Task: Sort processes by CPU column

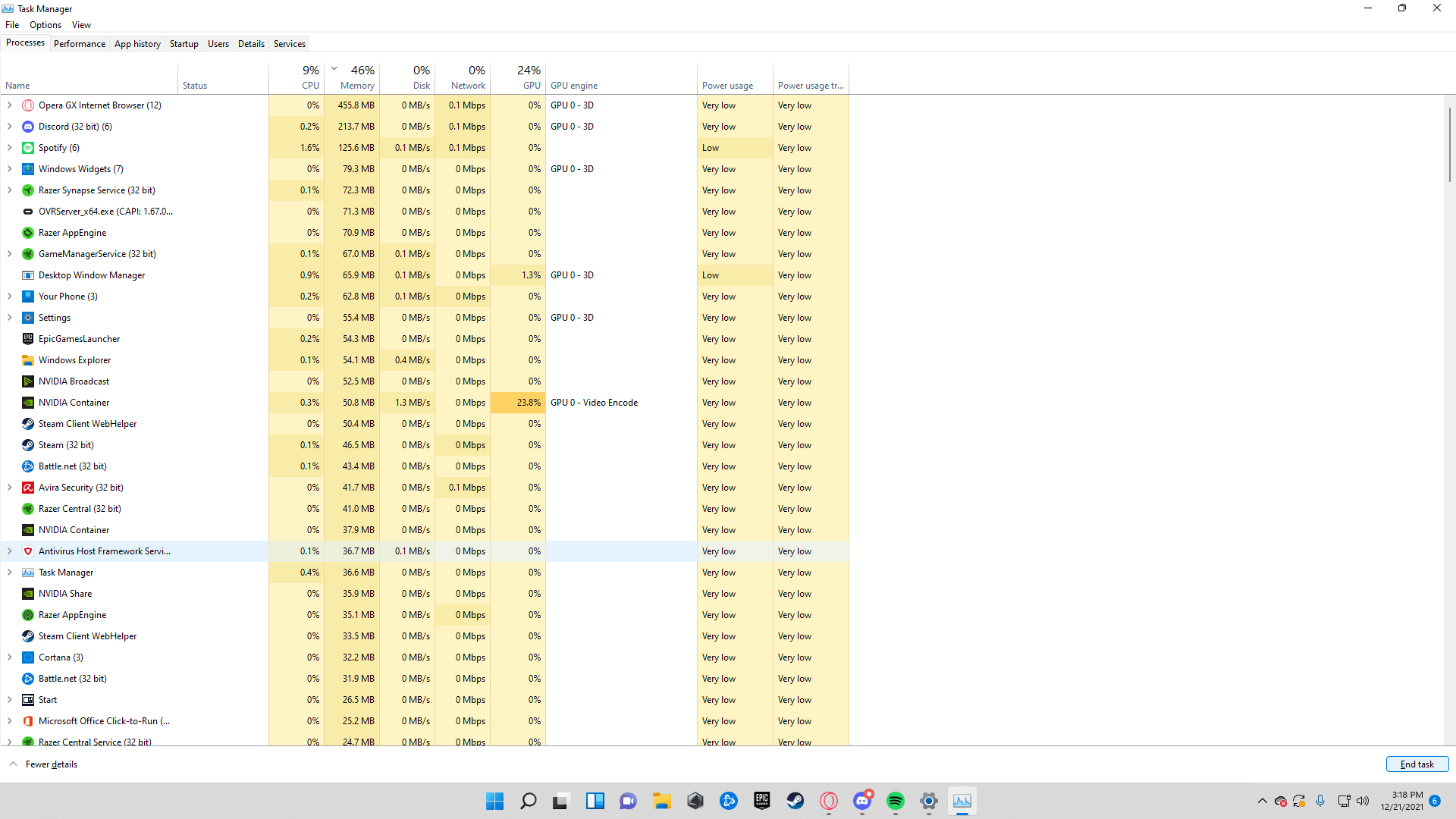Action: (297, 77)
